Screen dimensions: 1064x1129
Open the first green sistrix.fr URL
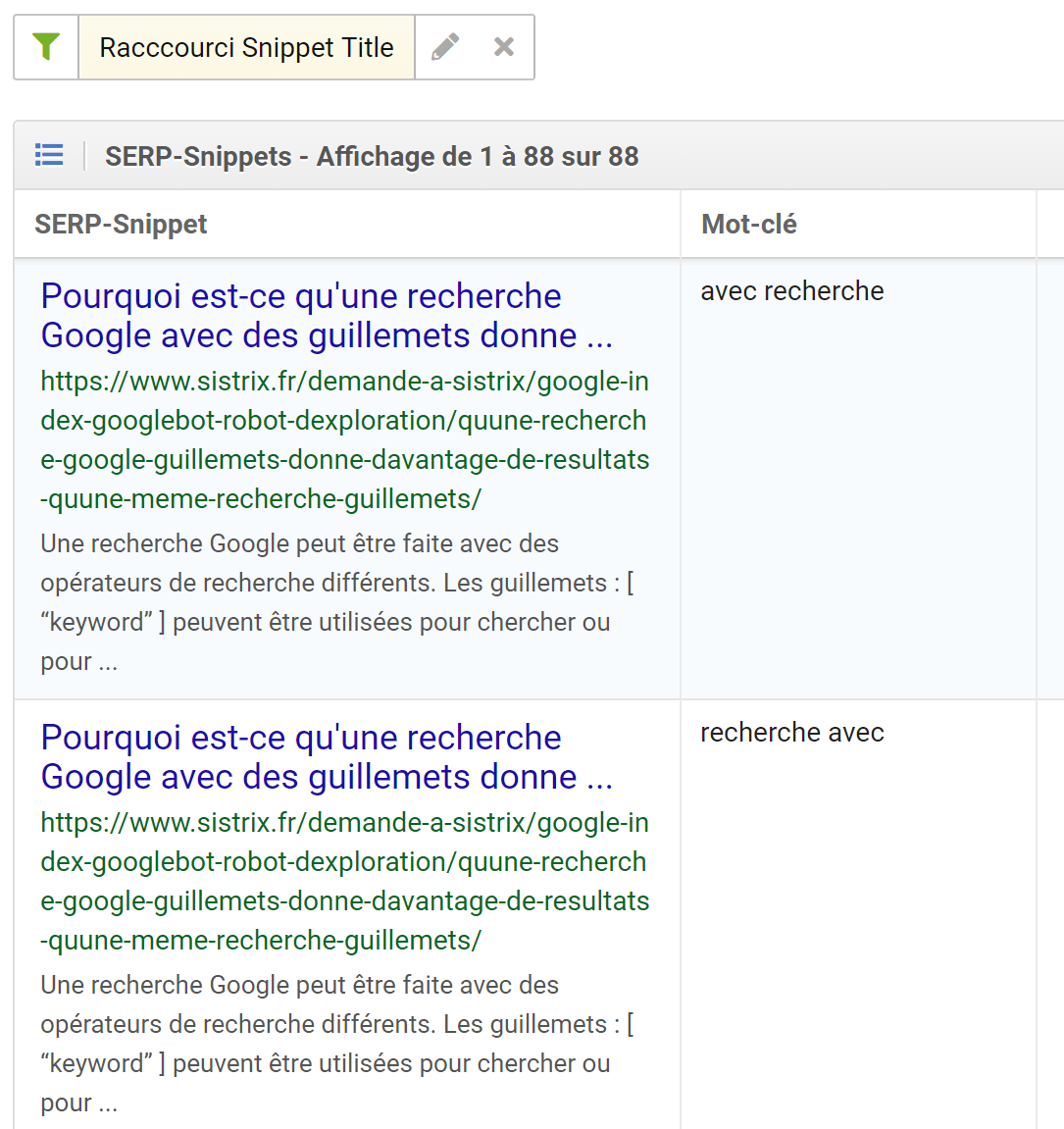coord(345,440)
